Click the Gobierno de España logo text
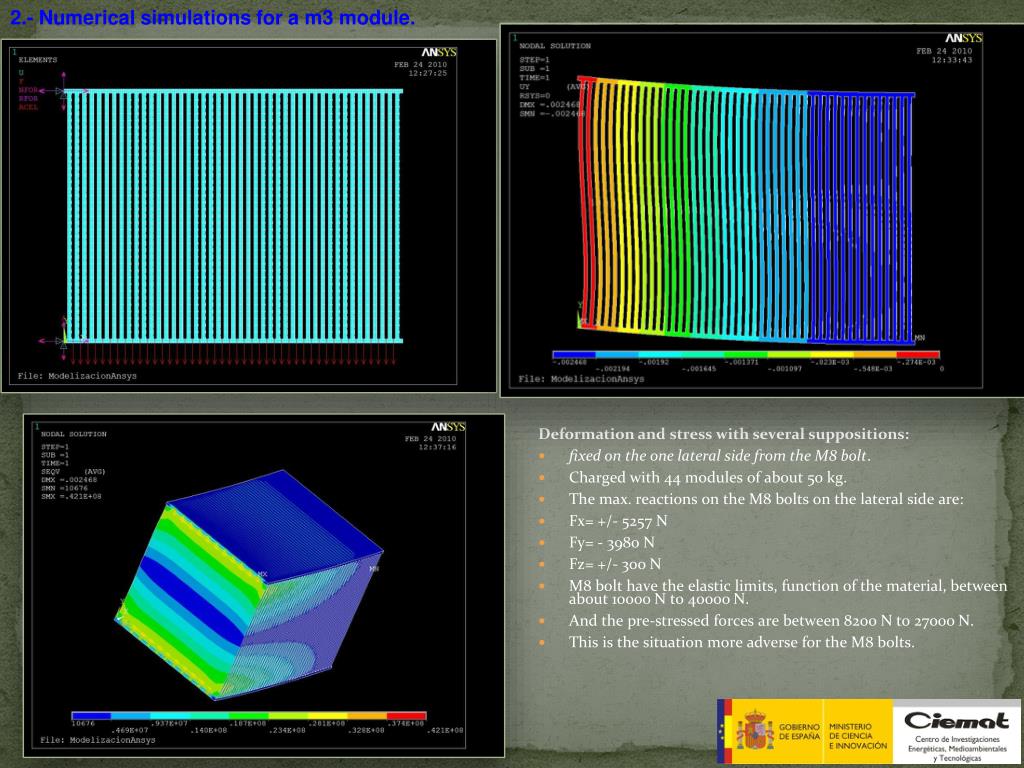Viewport: 1024px width, 768px height. click(x=799, y=731)
